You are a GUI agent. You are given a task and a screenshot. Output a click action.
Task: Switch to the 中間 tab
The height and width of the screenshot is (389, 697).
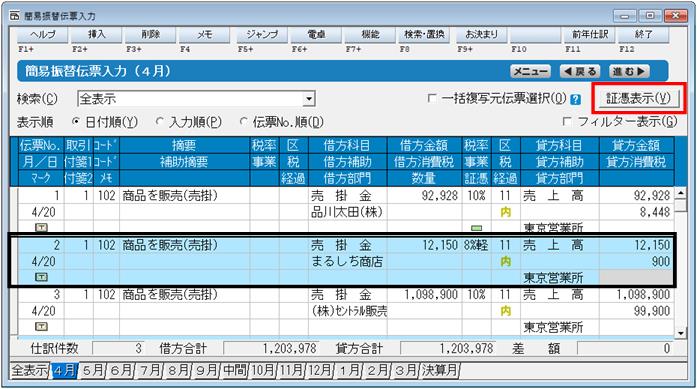(x=235, y=370)
